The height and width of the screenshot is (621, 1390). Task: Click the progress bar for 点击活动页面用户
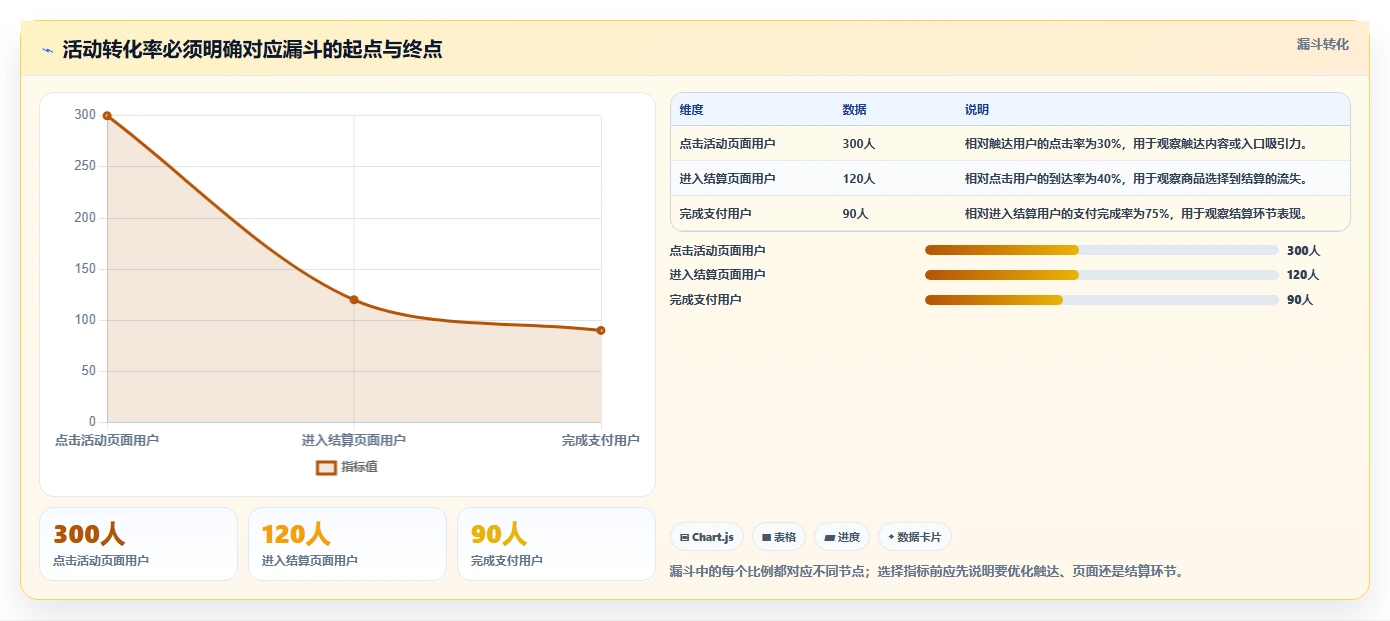pos(1102,250)
